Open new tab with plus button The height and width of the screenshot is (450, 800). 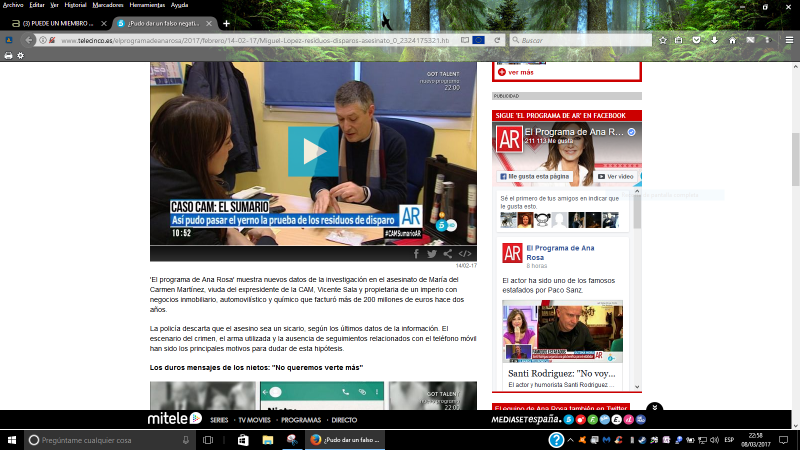[226, 22]
